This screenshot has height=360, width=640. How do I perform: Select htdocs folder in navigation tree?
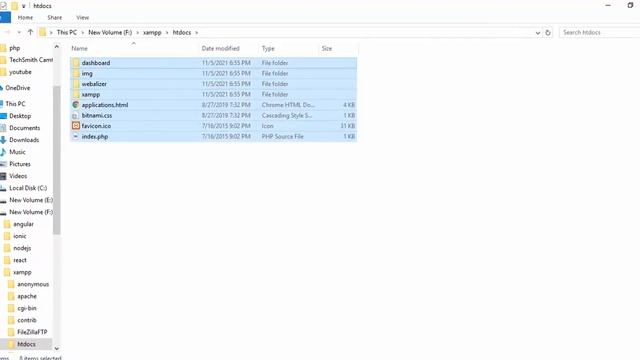[26, 344]
